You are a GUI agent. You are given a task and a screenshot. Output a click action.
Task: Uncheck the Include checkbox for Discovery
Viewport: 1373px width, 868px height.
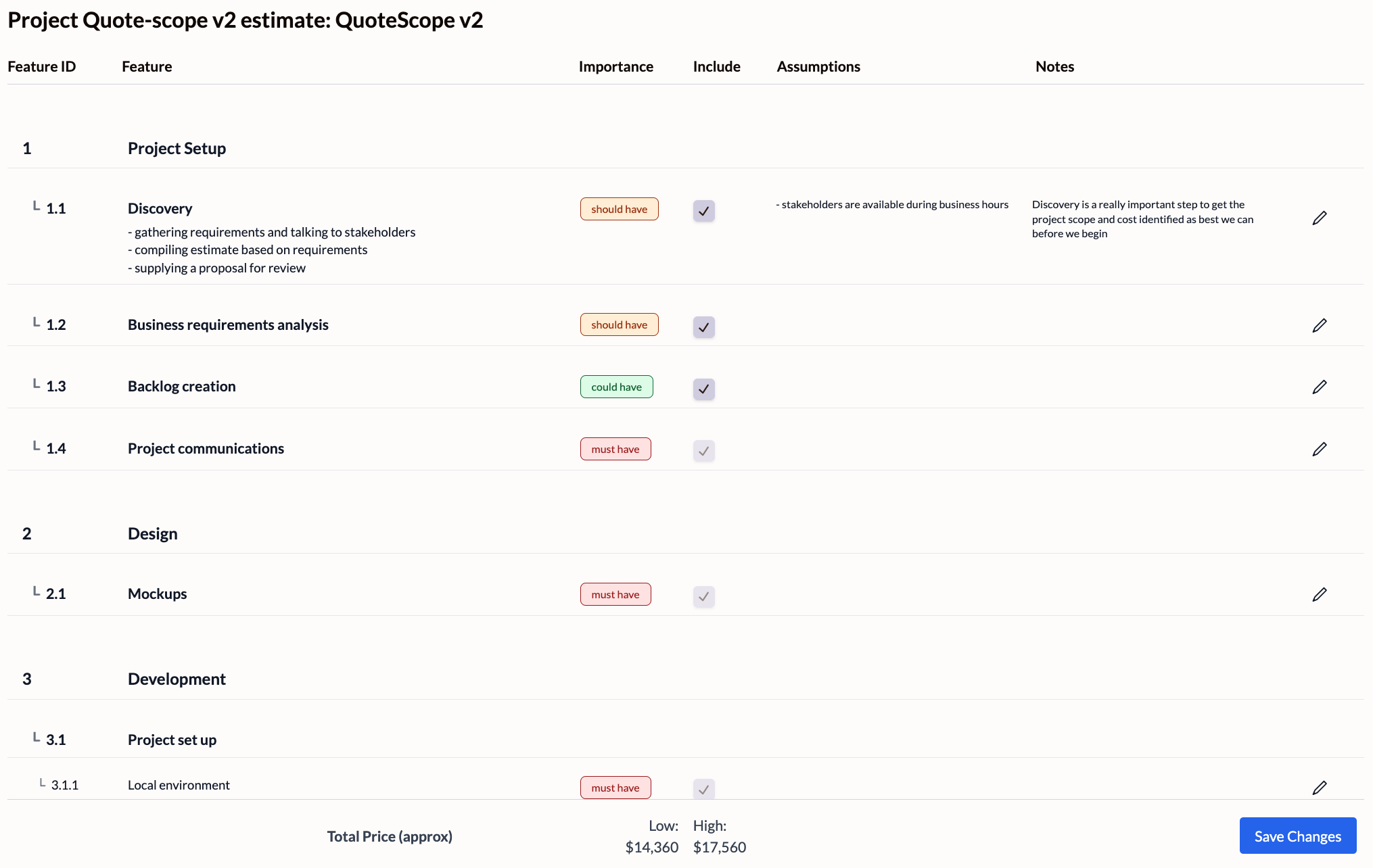click(703, 211)
